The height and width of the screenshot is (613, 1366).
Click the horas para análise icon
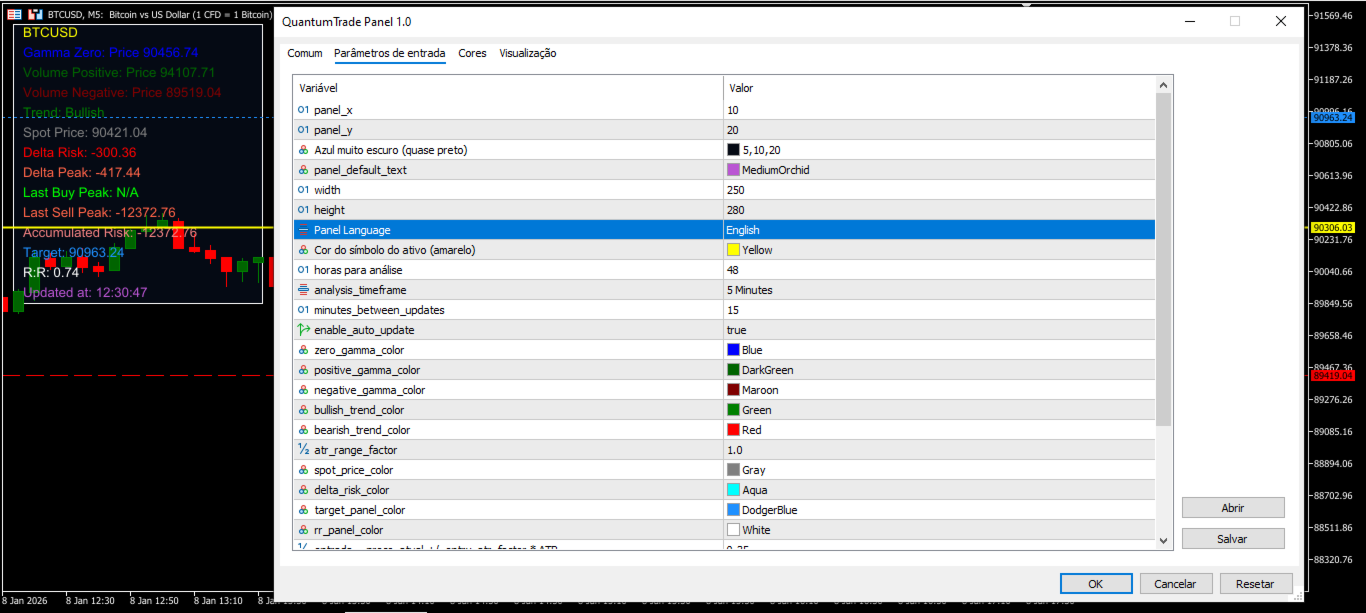(x=303, y=270)
